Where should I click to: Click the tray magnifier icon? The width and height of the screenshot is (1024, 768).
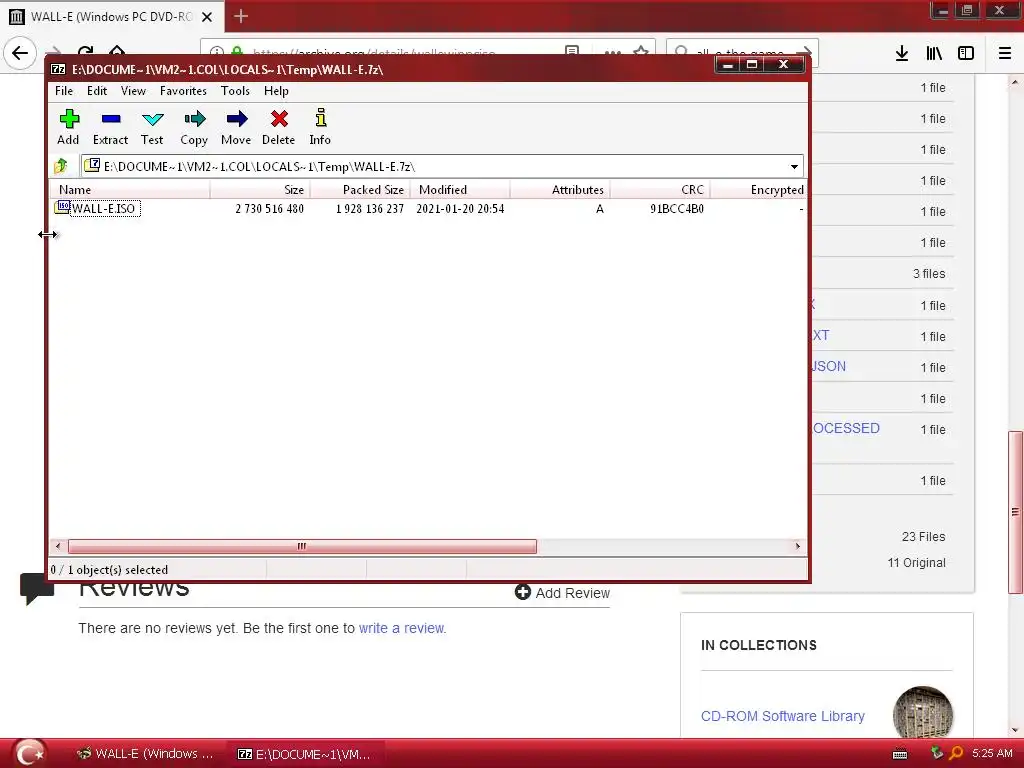[x=956, y=754]
